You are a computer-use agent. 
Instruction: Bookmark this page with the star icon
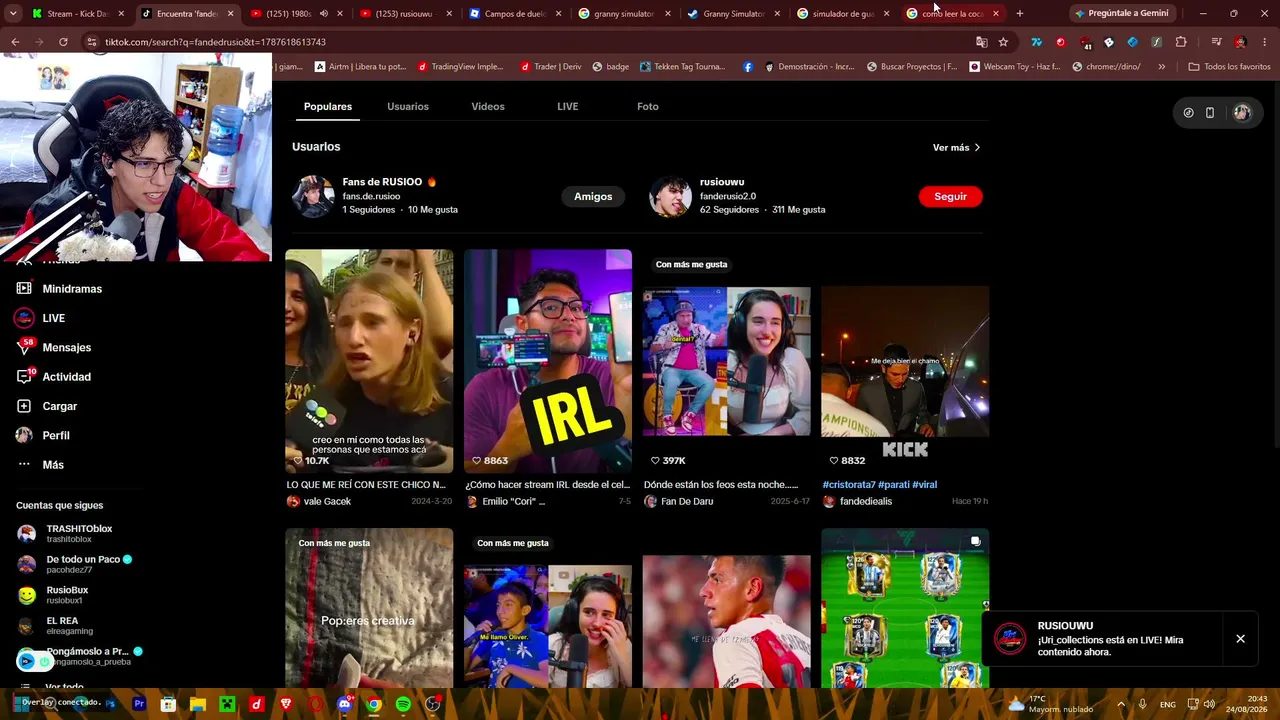pos(1003,42)
